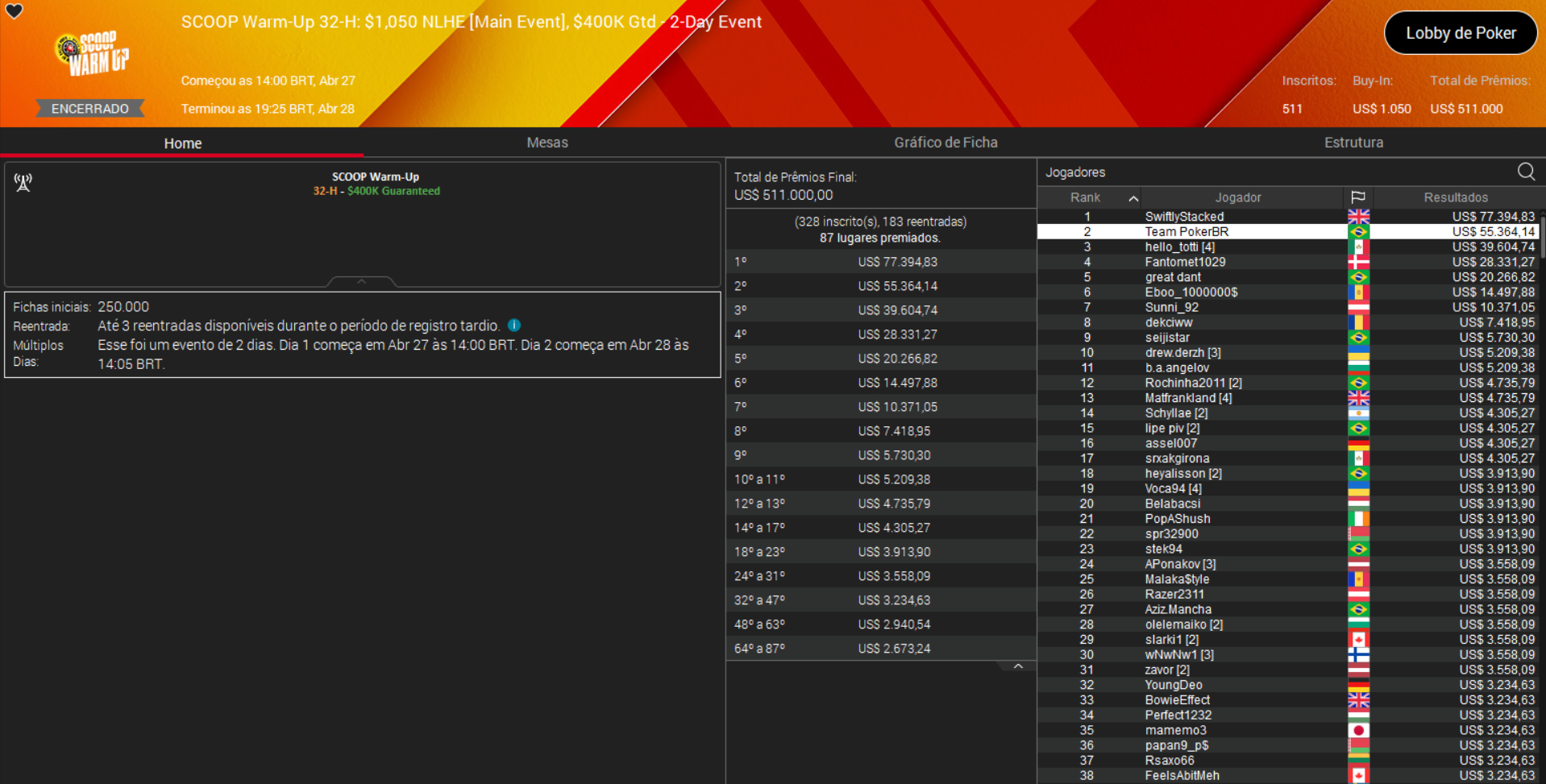This screenshot has width=1546, height=784.
Task: Click Team PokerBR's Brazil flag
Action: coord(1358,232)
